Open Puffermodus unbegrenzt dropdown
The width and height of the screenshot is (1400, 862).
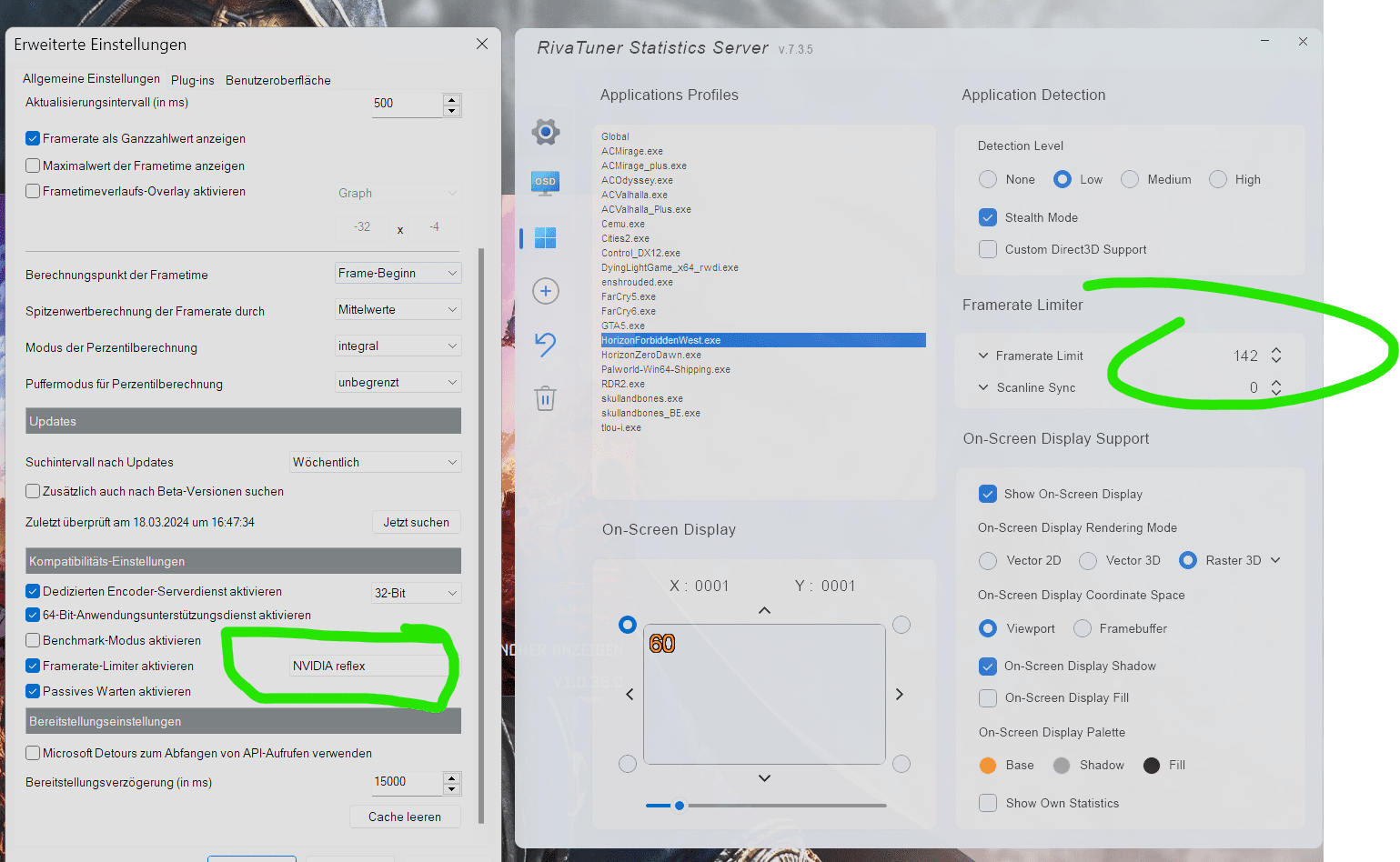[x=398, y=382]
